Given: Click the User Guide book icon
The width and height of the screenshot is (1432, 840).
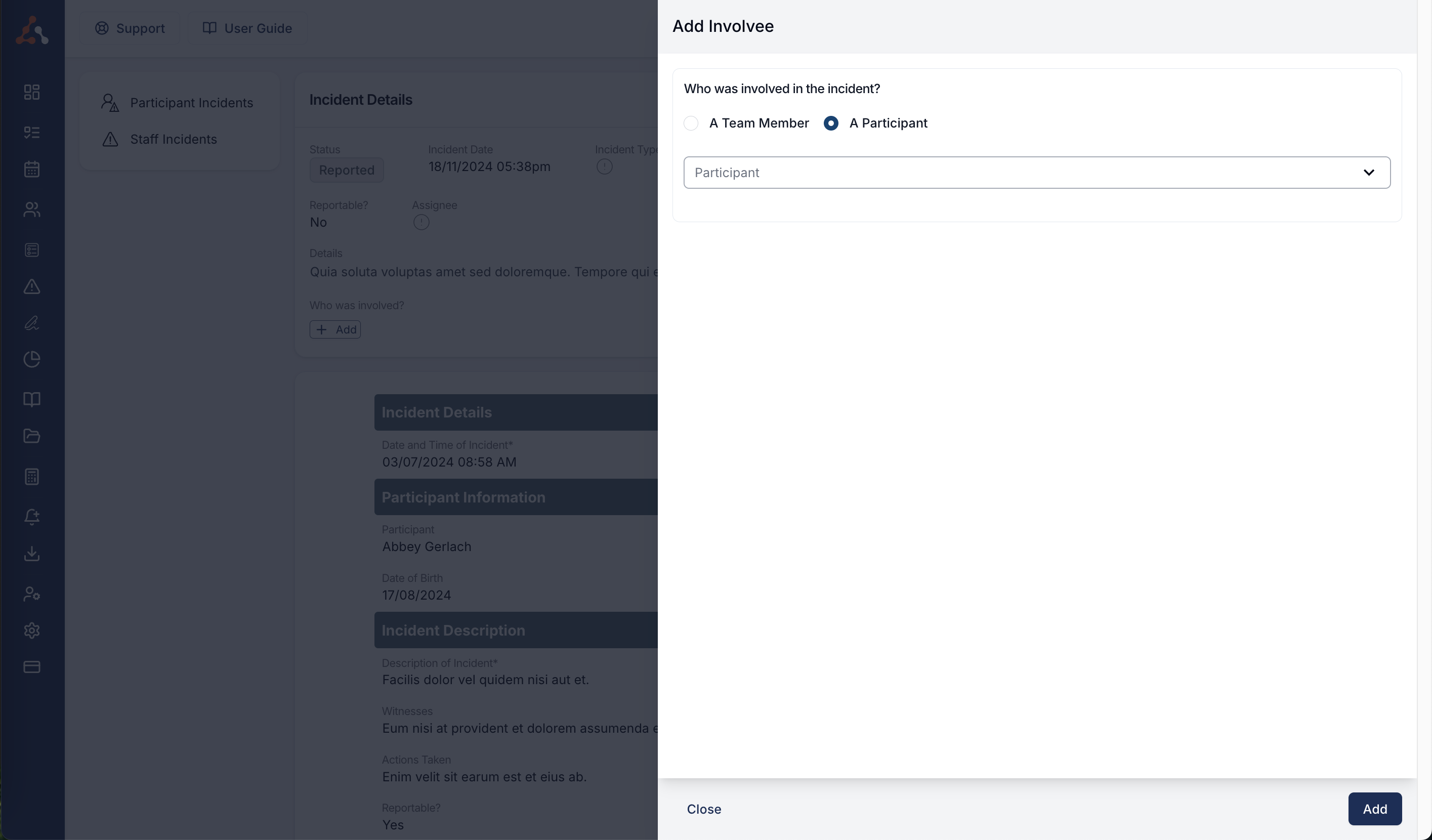Looking at the screenshot, I should coord(209,28).
